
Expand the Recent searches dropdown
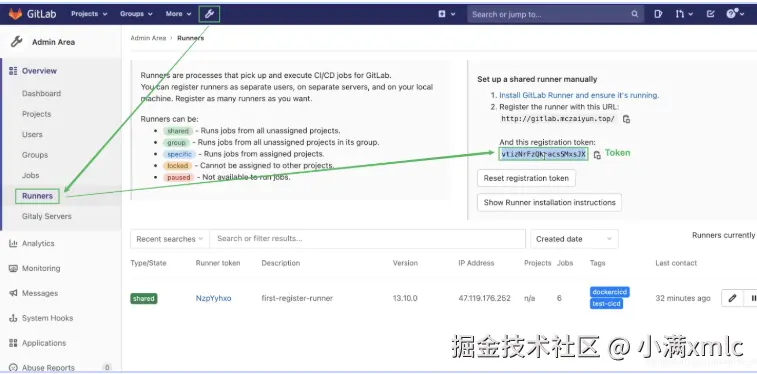click(x=169, y=239)
